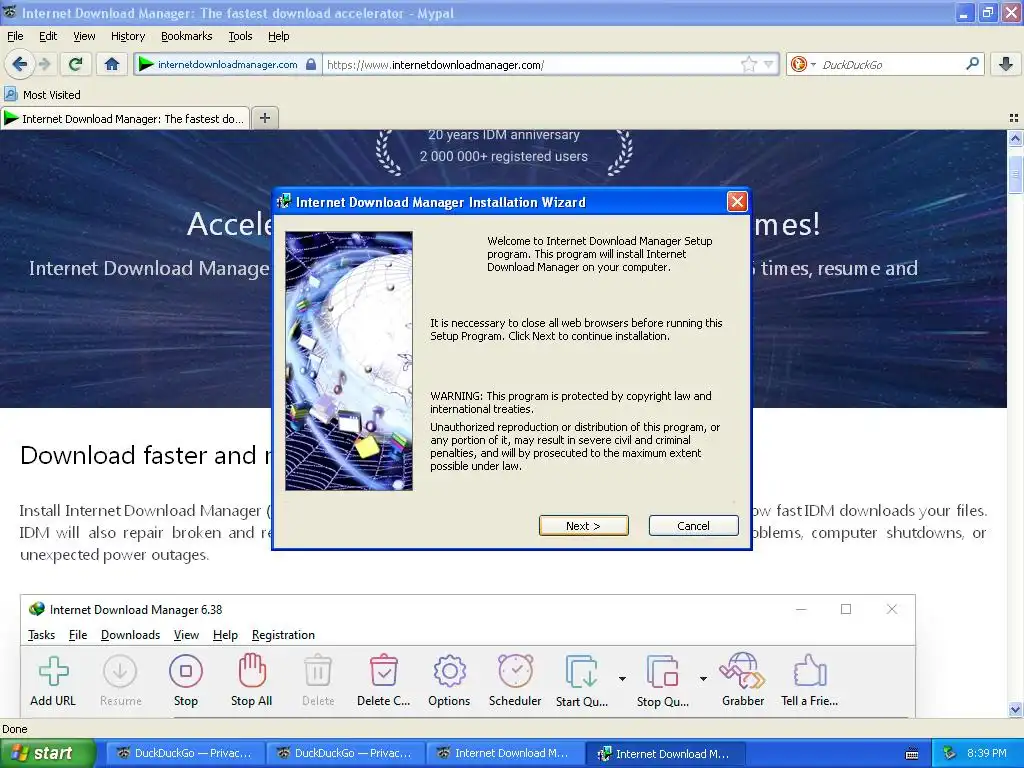Click in the DuckDuckGo search field
The height and width of the screenshot is (768, 1024).
tap(890, 64)
